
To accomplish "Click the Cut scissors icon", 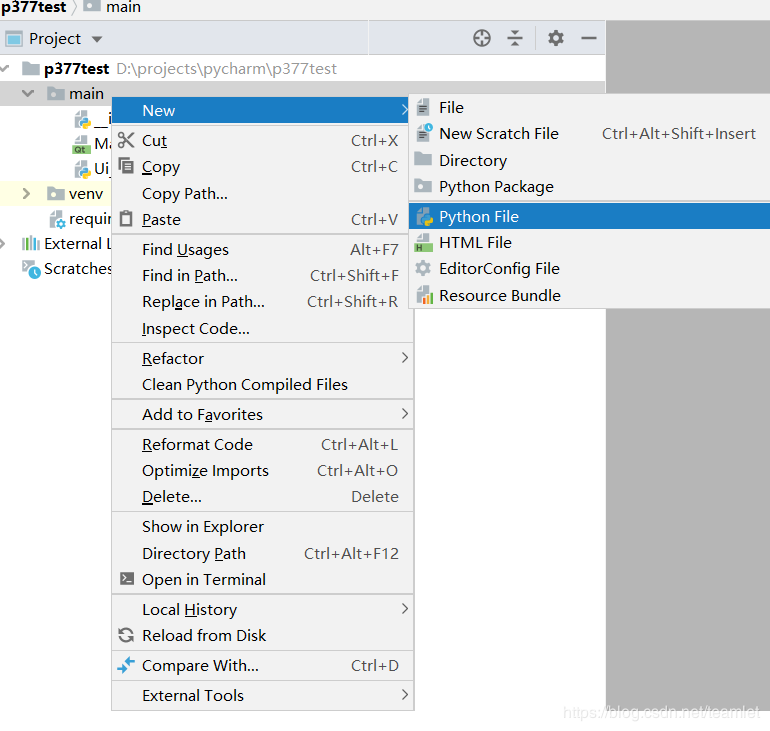I will click(x=126, y=140).
